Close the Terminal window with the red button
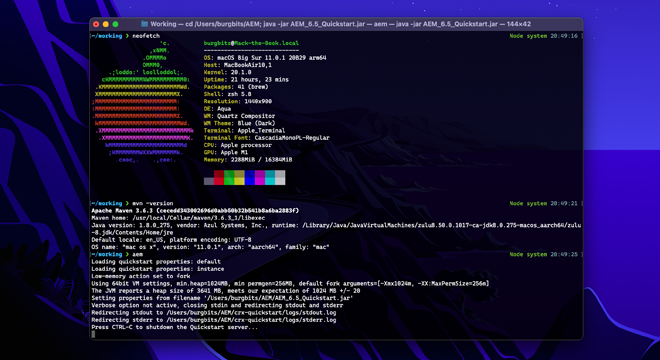Screen dimensions: 660x360 click(96, 24)
